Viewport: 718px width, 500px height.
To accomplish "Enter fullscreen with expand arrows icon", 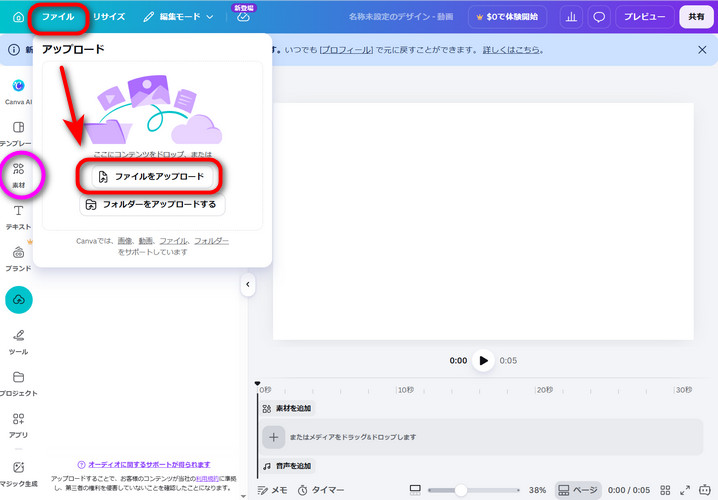I will pos(685,490).
